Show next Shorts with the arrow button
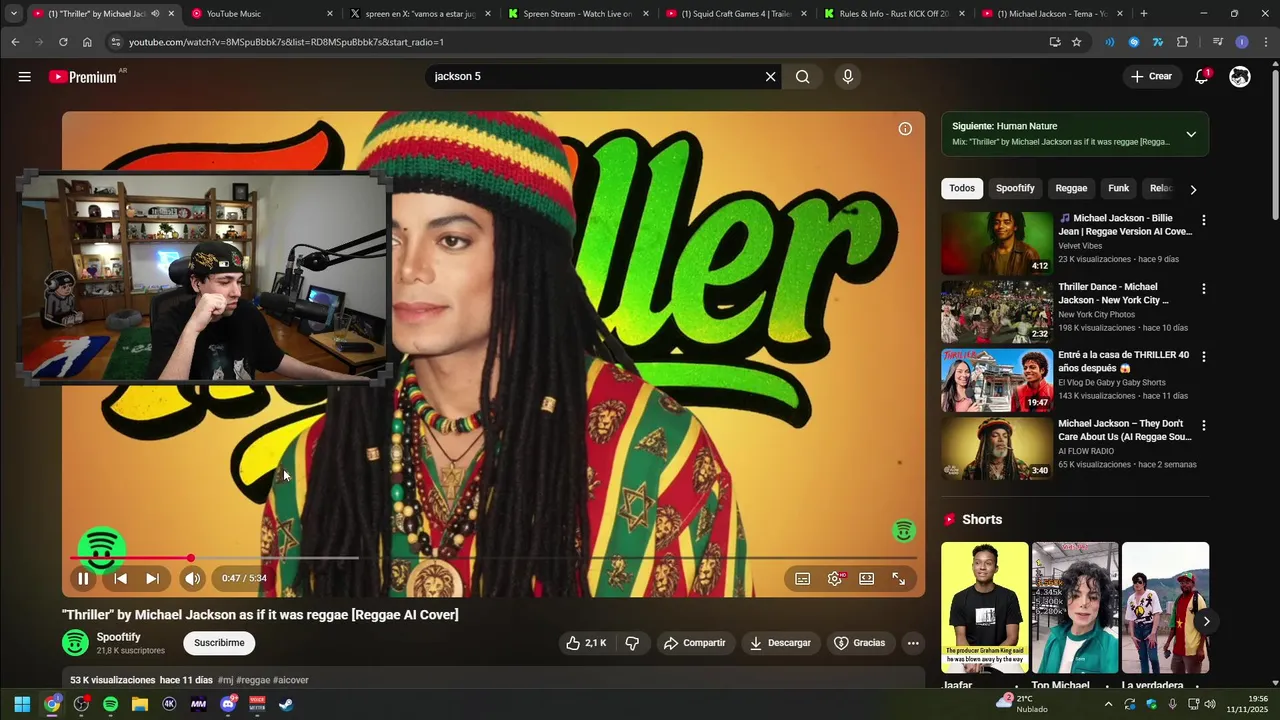Screen dimensions: 1280x720 tap(1206, 621)
